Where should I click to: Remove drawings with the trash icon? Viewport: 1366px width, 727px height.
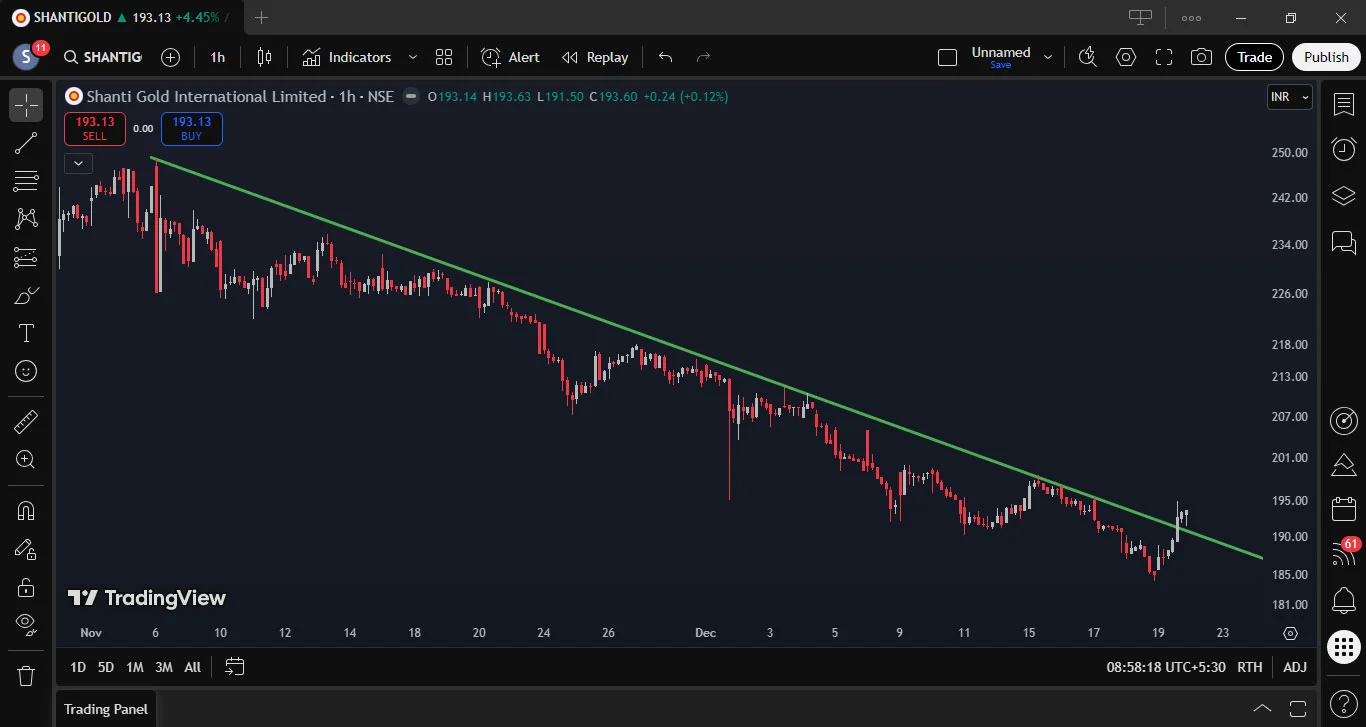coord(26,676)
